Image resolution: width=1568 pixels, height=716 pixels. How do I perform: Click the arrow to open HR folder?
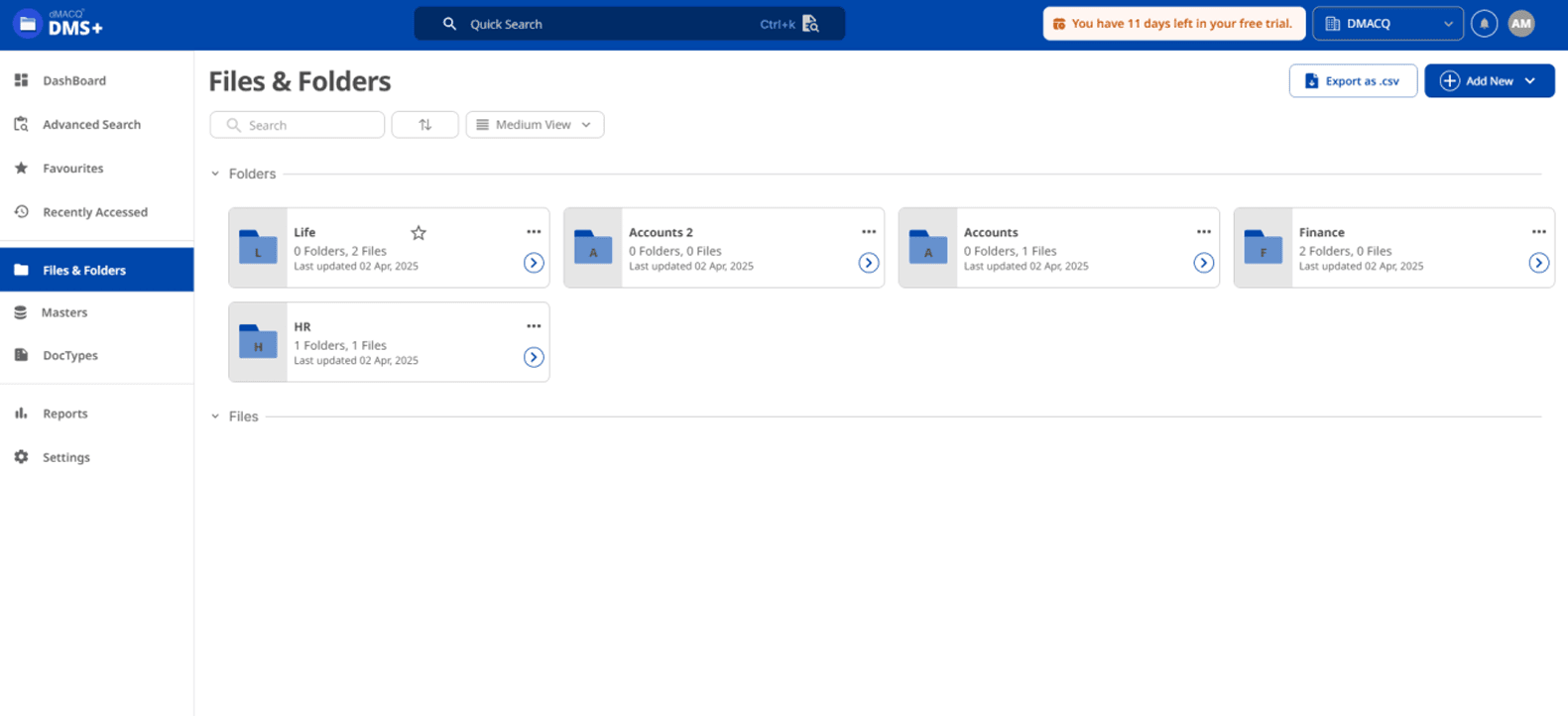(534, 357)
